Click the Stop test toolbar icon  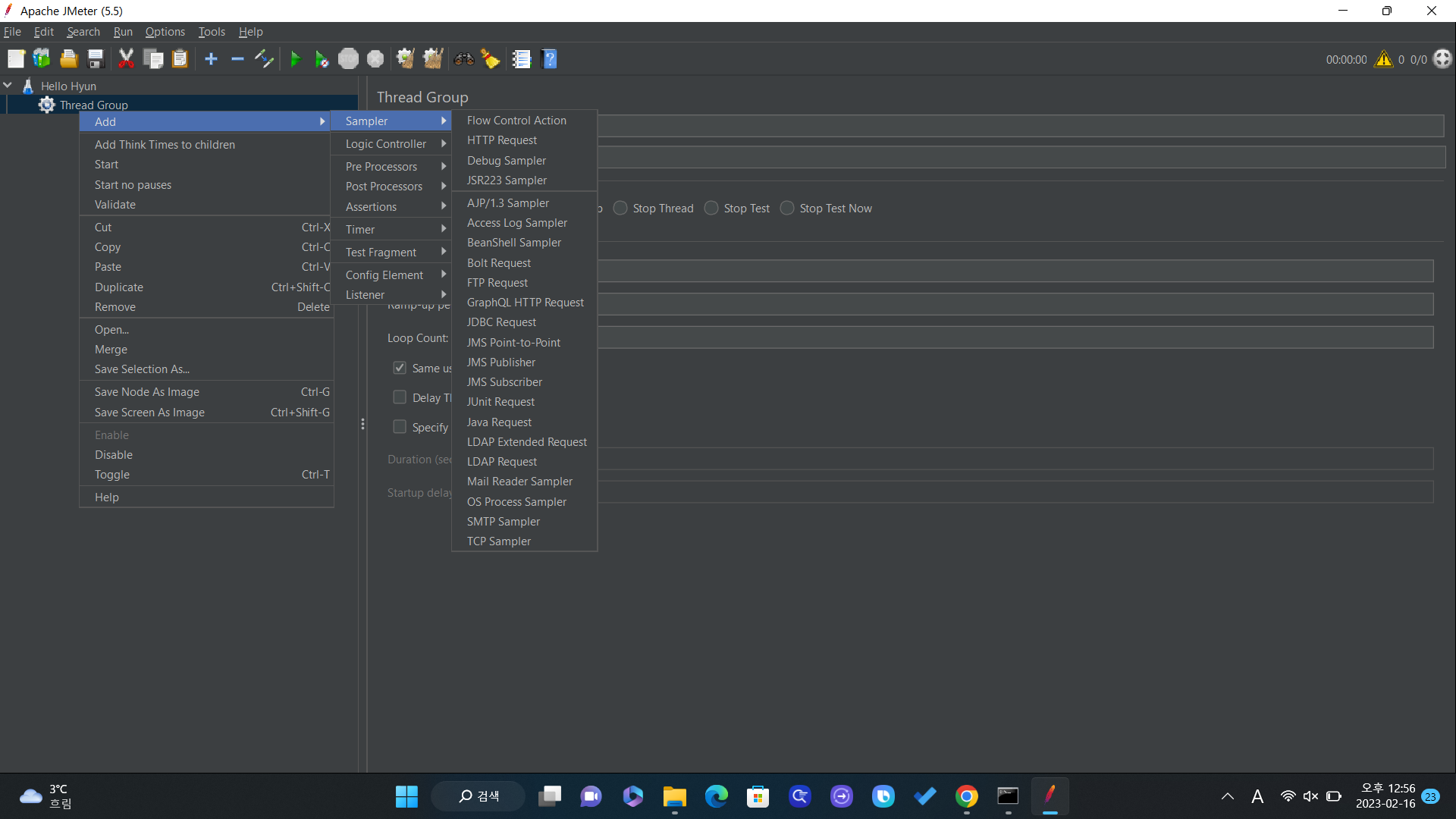348,59
